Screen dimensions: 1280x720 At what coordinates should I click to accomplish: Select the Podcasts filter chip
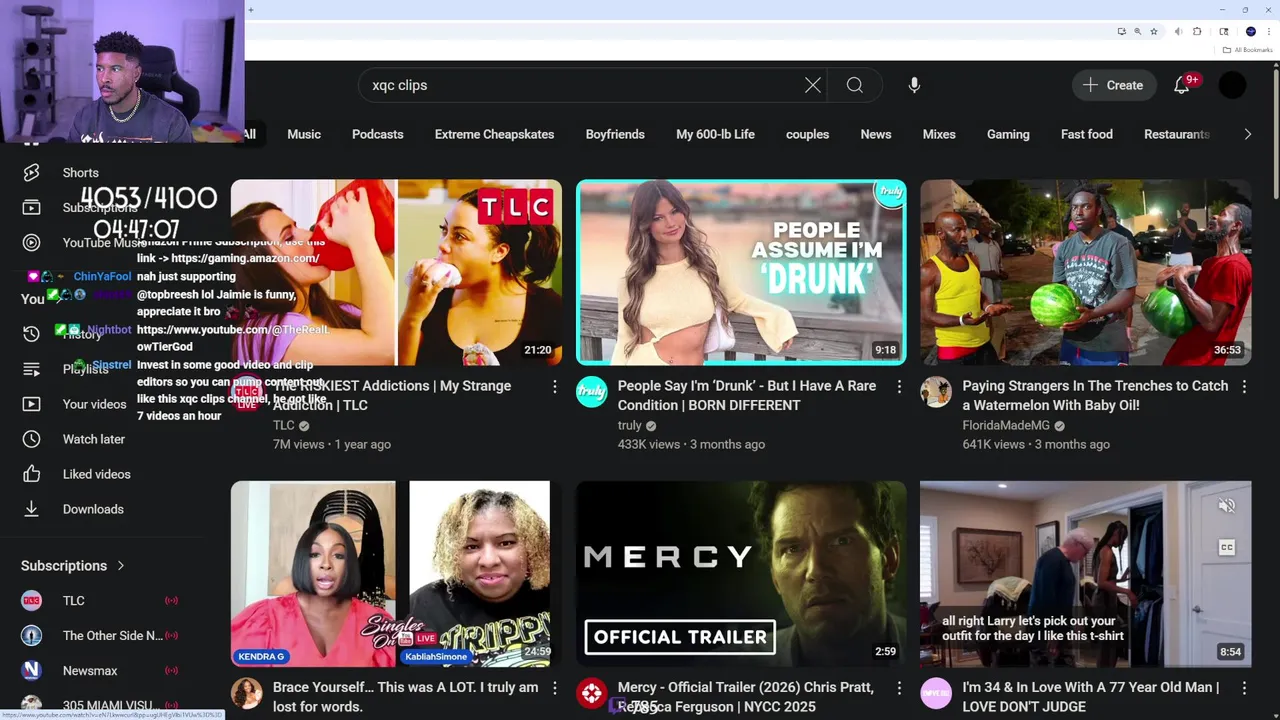click(378, 134)
